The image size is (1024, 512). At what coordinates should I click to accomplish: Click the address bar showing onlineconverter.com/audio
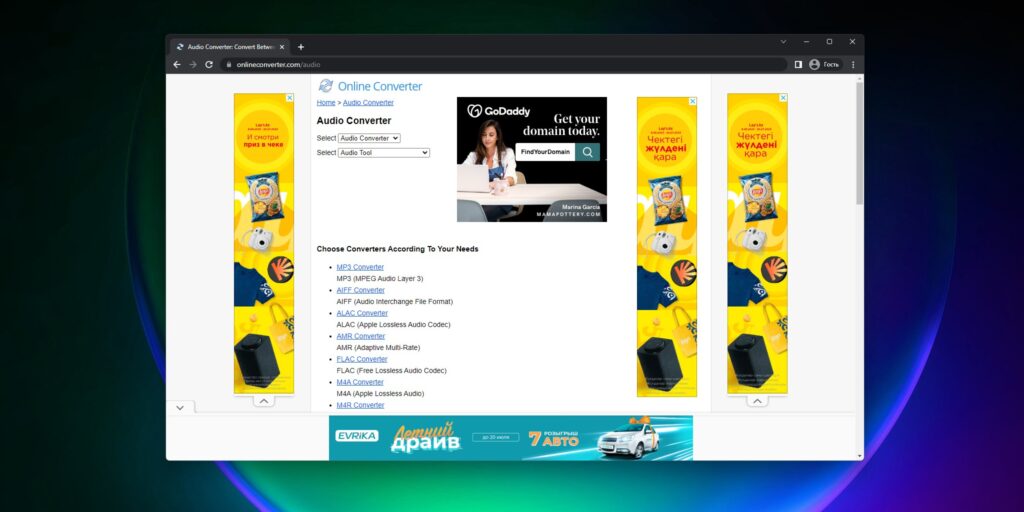tap(503, 65)
